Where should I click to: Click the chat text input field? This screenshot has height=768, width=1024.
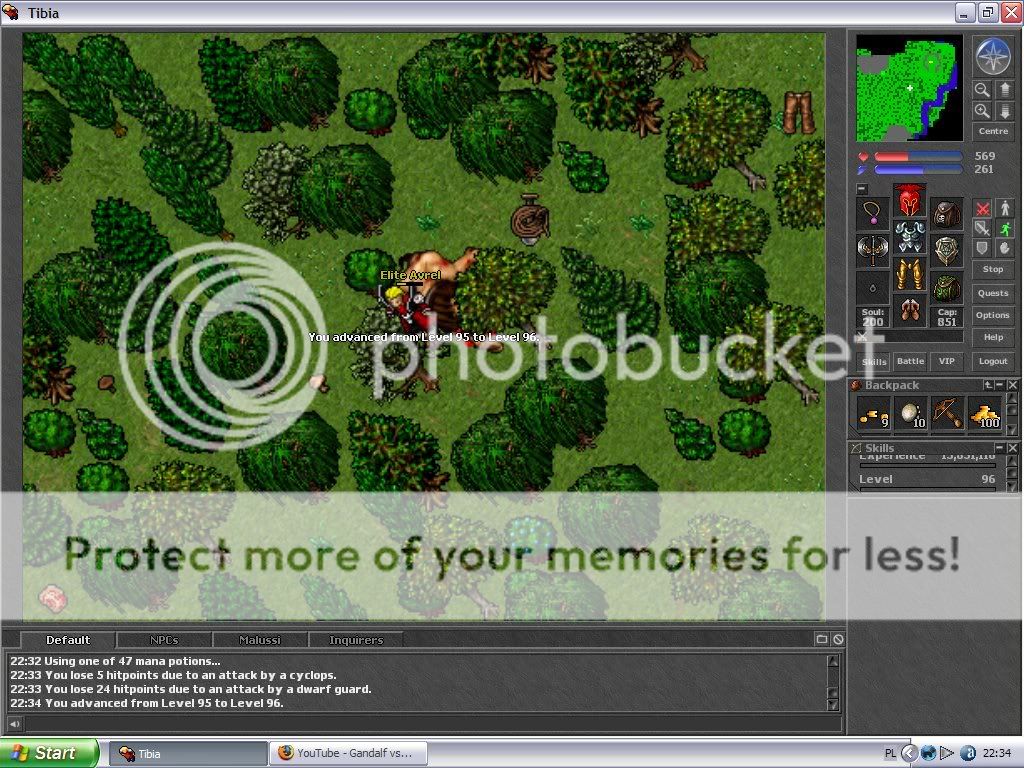[x=432, y=724]
